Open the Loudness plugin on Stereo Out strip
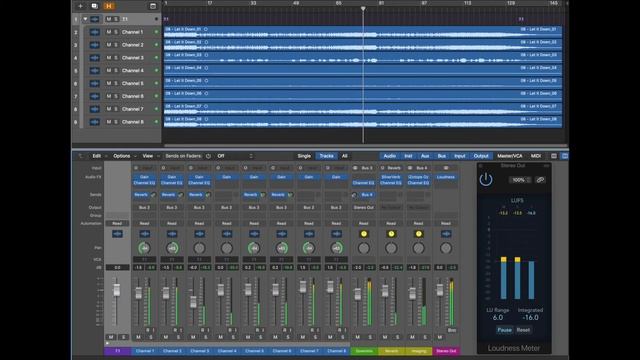 (x=446, y=177)
